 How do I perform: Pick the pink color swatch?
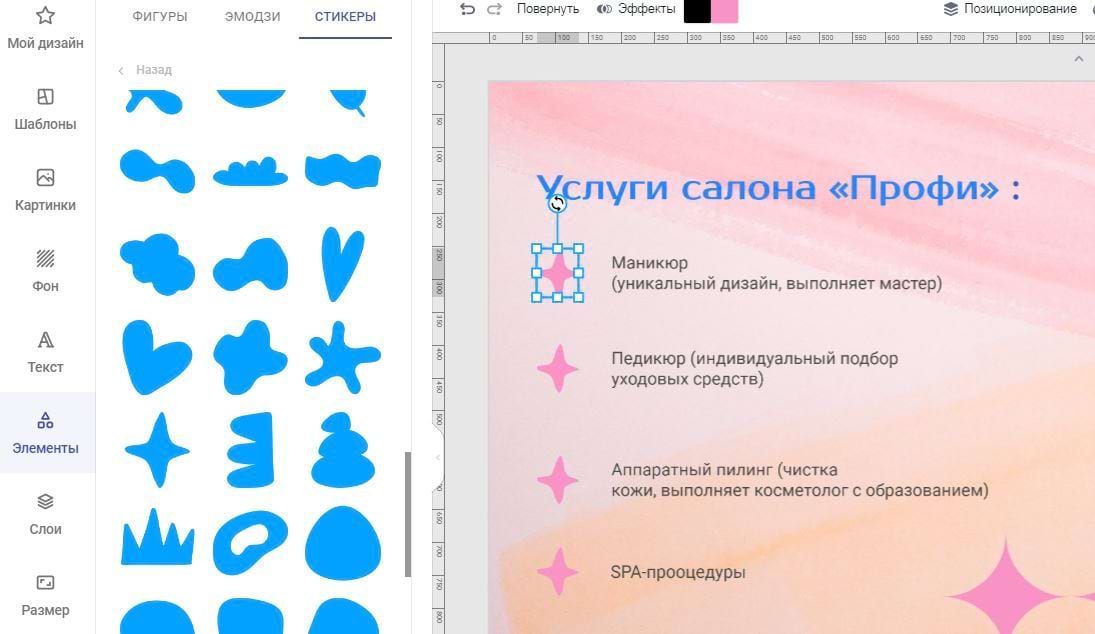point(725,10)
